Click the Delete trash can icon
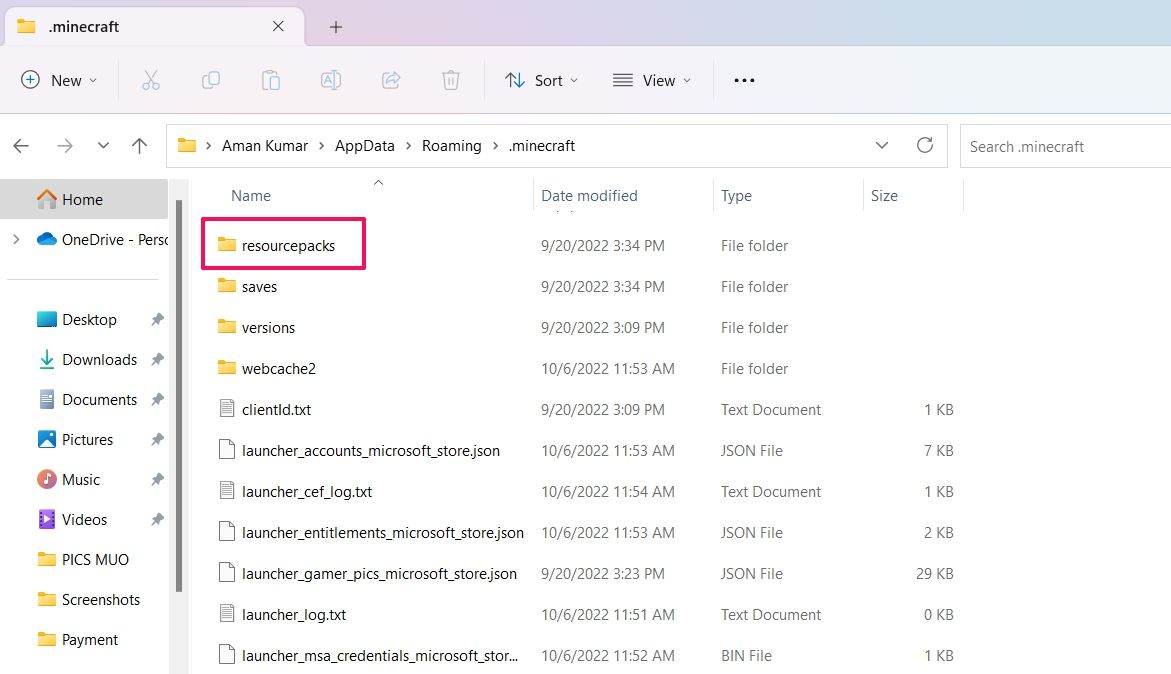 click(x=451, y=80)
